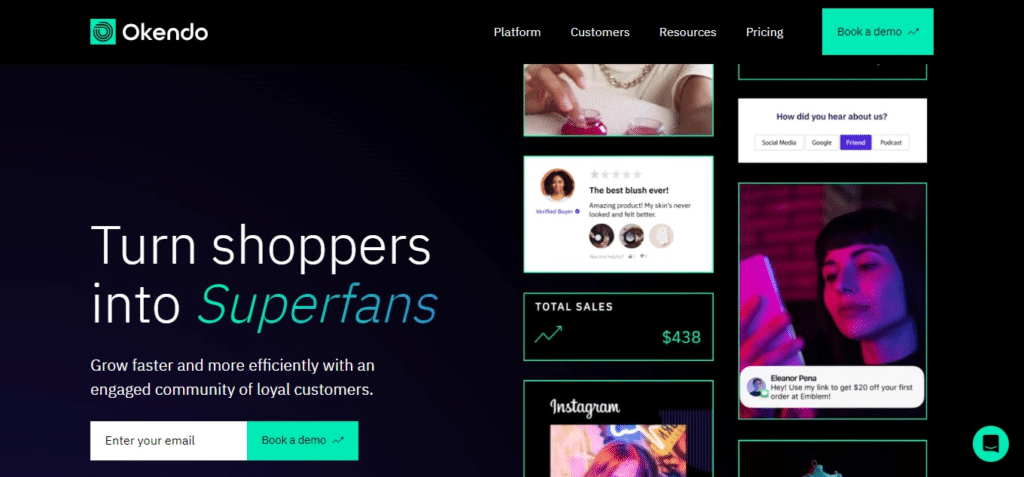Select Friend in the survey options
Image resolution: width=1024 pixels, height=477 pixels.
click(x=855, y=142)
